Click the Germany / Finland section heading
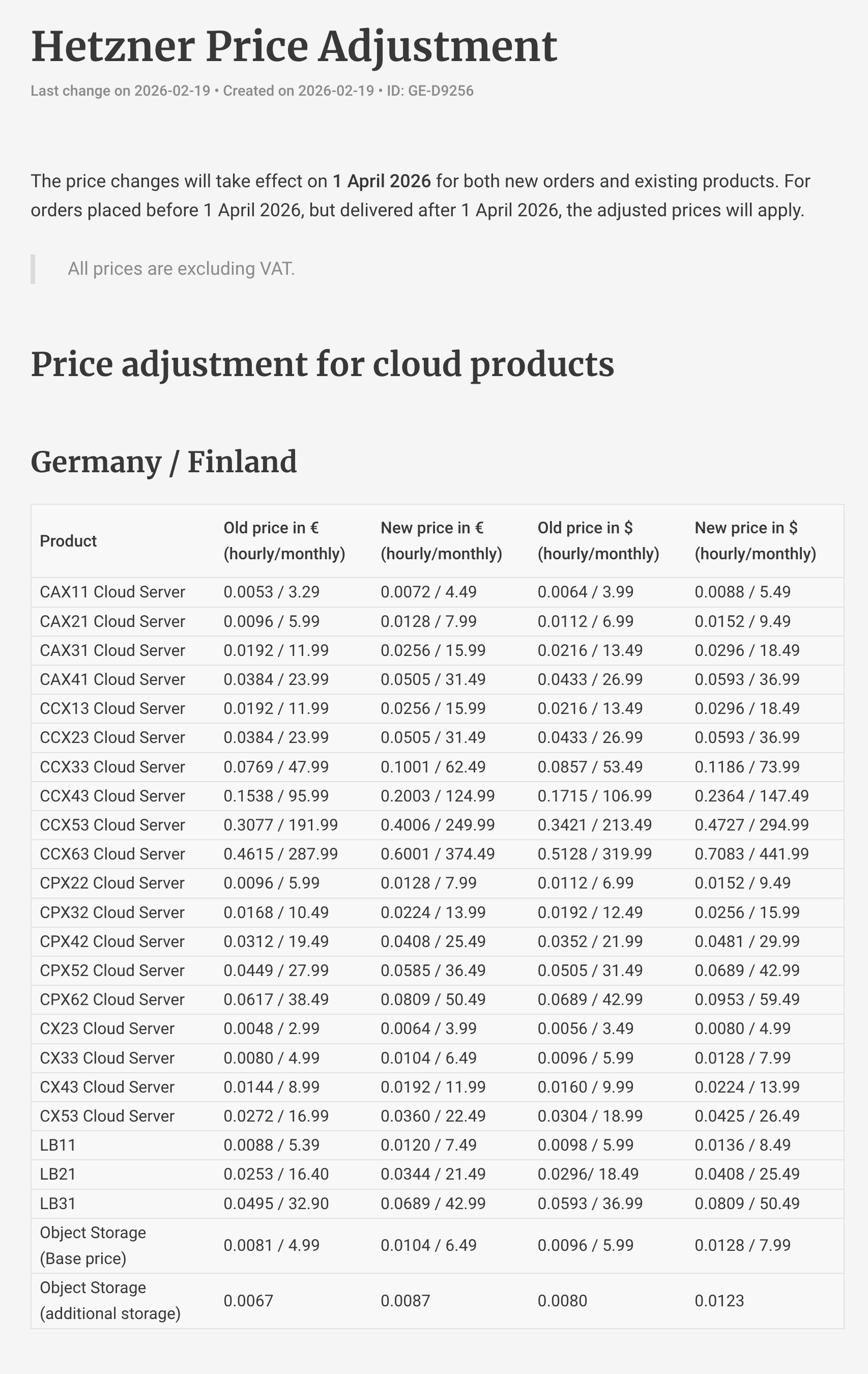The width and height of the screenshot is (868, 1374). click(164, 462)
